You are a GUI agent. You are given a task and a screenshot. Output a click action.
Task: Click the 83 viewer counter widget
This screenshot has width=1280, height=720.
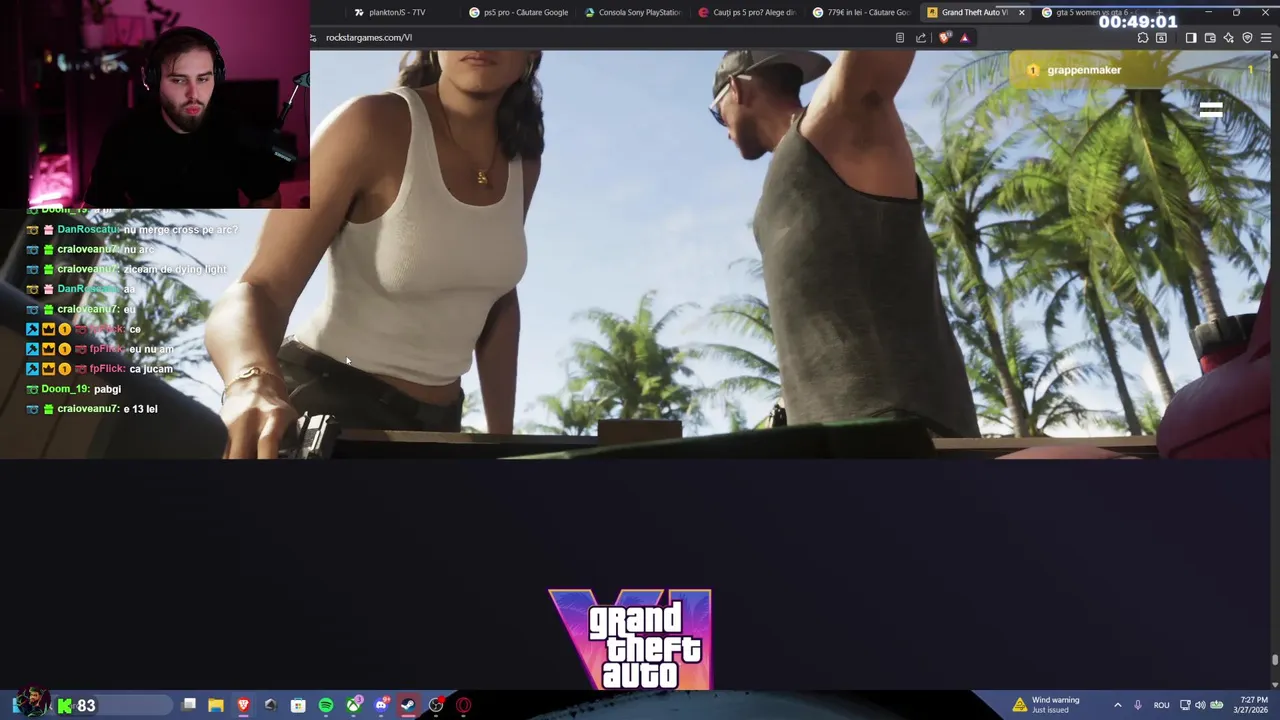point(78,706)
